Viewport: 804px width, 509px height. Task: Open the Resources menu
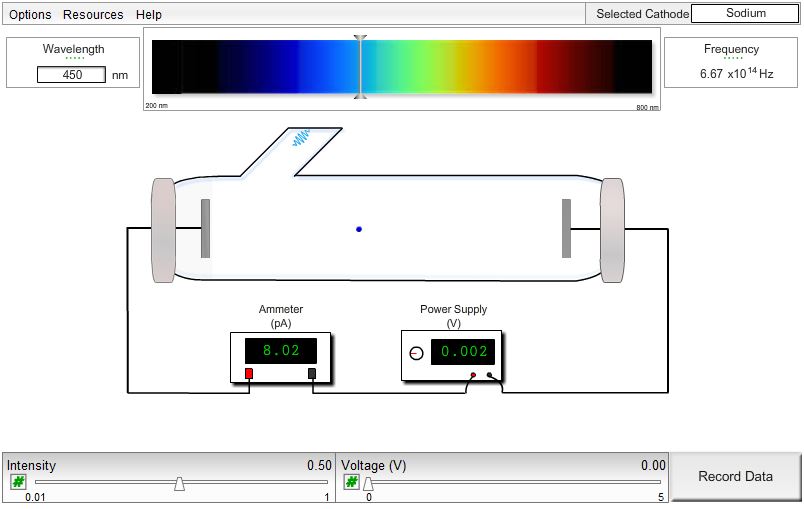coord(93,14)
